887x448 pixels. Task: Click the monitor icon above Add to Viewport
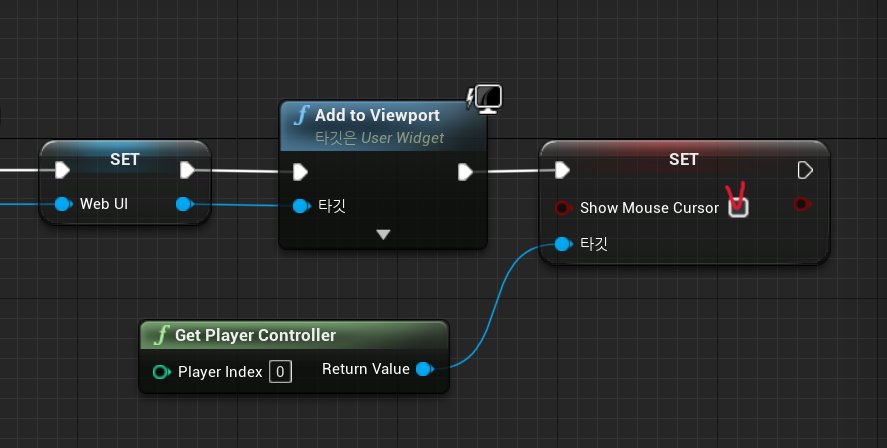pyautogui.click(x=485, y=97)
